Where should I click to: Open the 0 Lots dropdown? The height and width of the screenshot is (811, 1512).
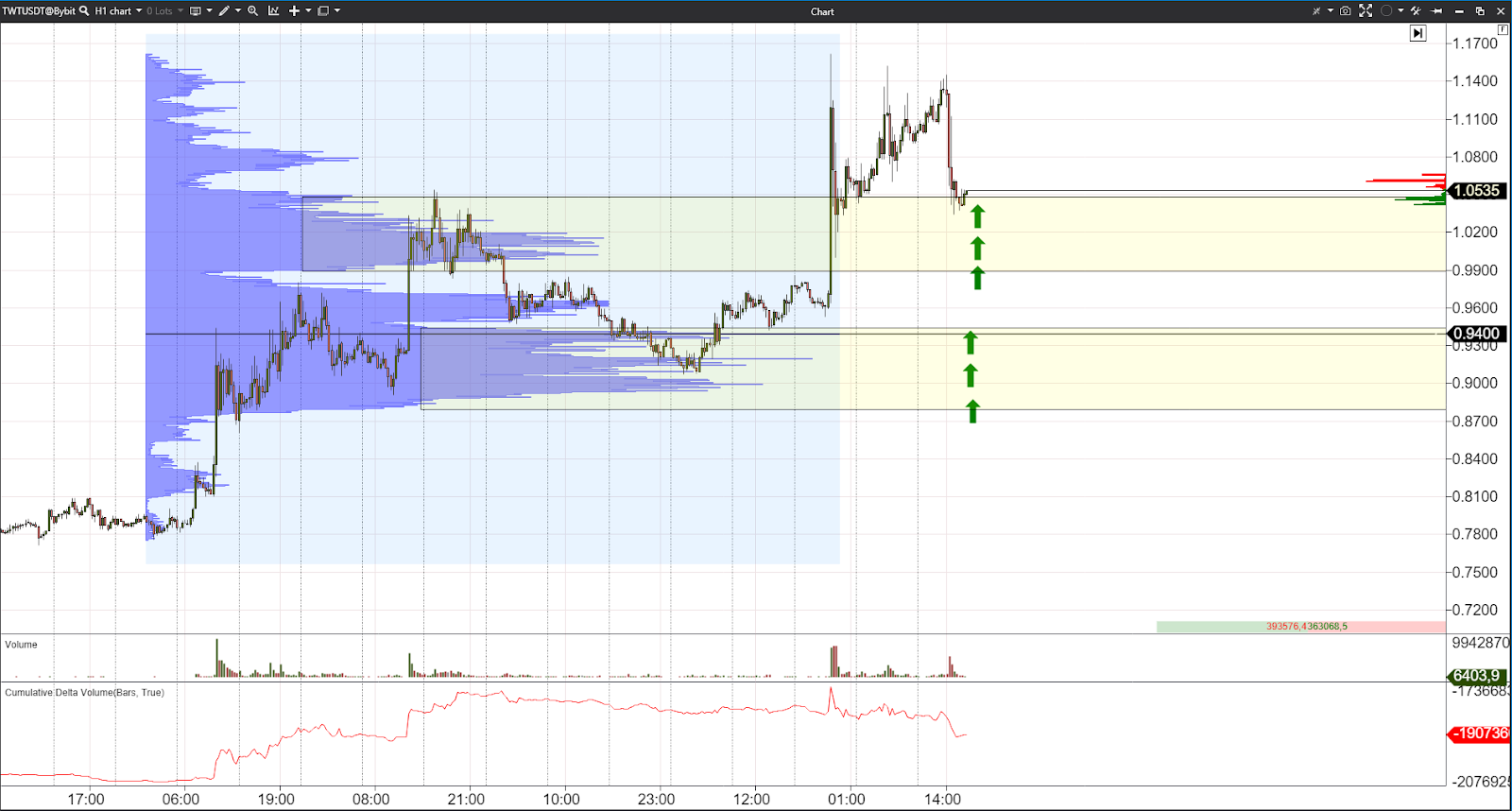[164, 11]
